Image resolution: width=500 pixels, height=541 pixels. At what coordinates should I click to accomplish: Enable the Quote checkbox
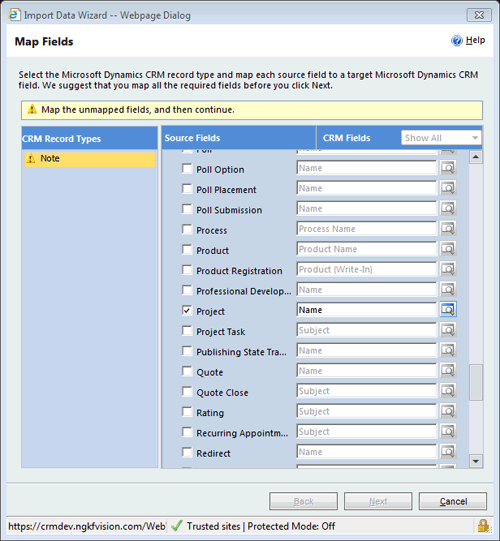[x=187, y=371]
